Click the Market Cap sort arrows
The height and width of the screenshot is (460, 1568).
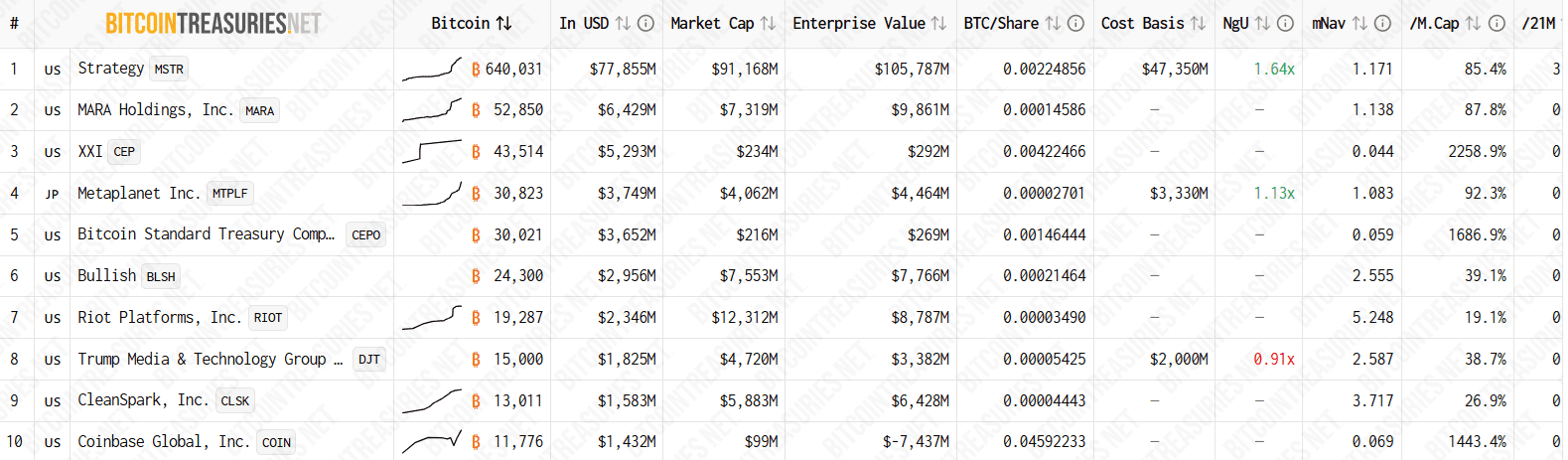[x=768, y=23]
